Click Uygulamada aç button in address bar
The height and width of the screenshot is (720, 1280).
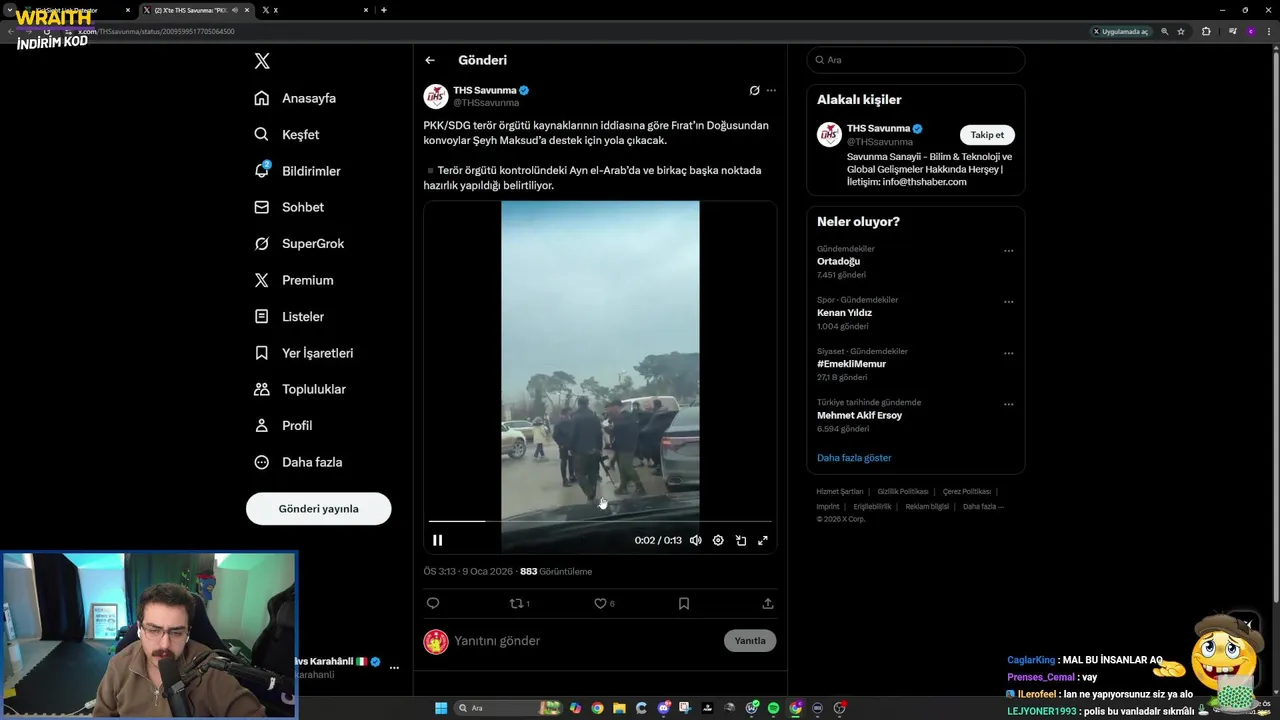(x=1121, y=31)
